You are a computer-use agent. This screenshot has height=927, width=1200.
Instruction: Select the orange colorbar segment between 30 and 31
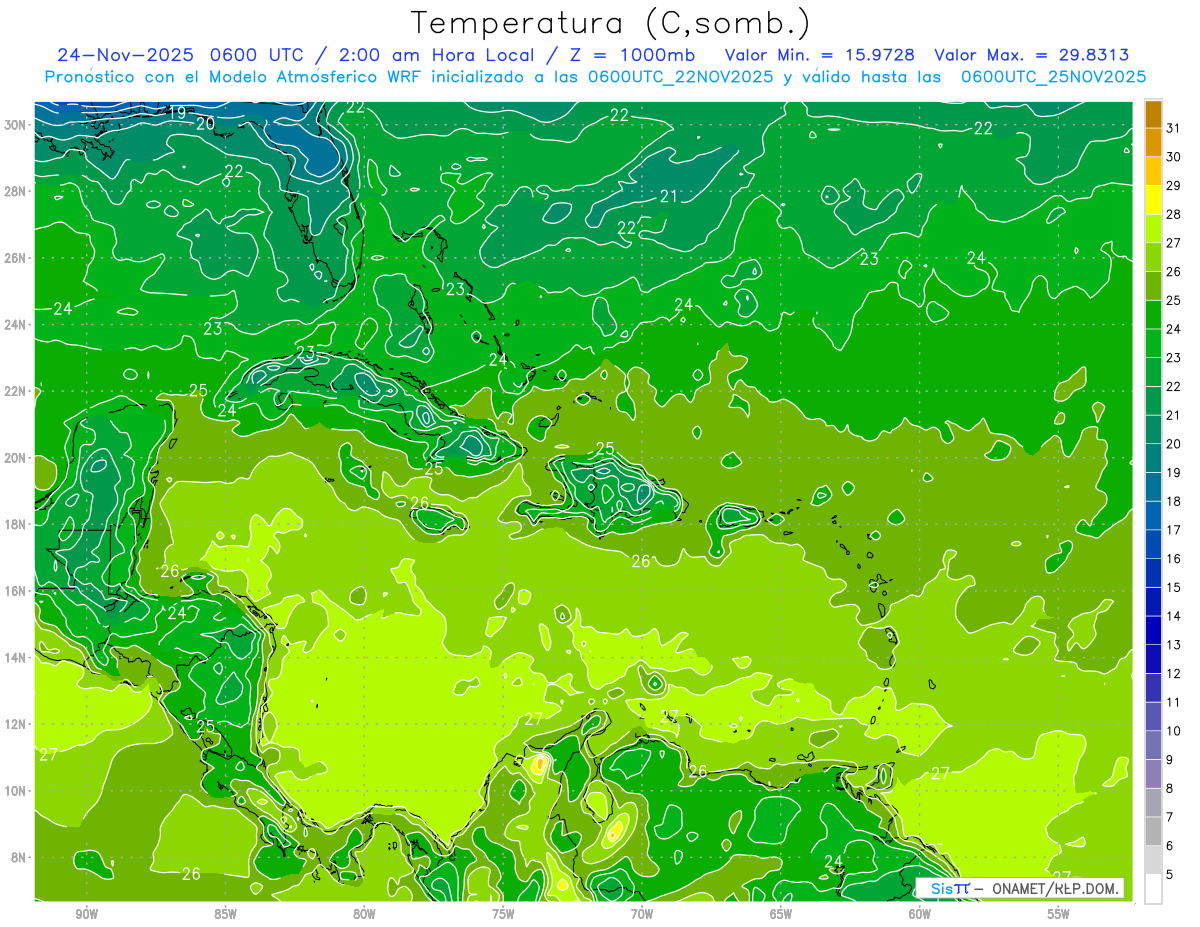(1153, 143)
